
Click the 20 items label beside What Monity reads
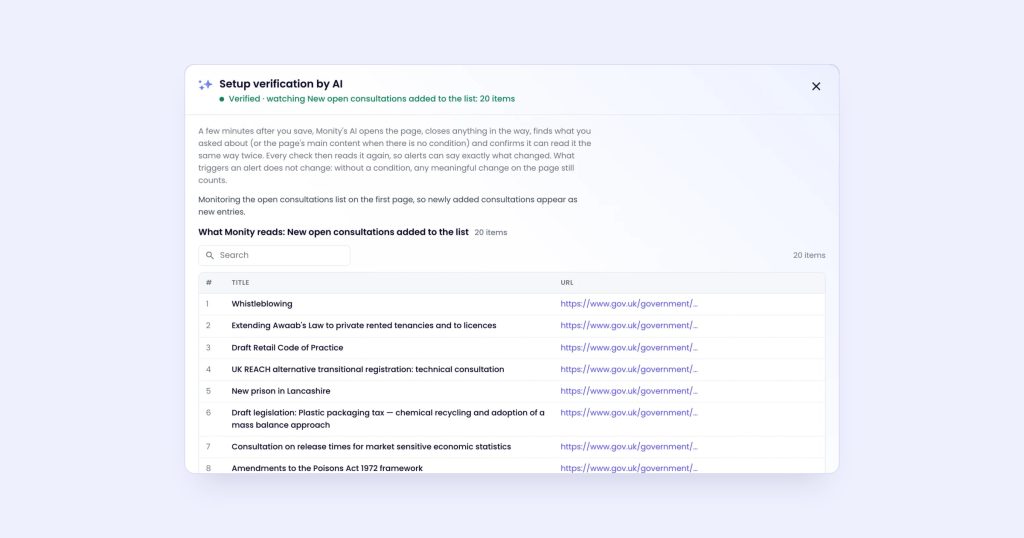pos(490,232)
